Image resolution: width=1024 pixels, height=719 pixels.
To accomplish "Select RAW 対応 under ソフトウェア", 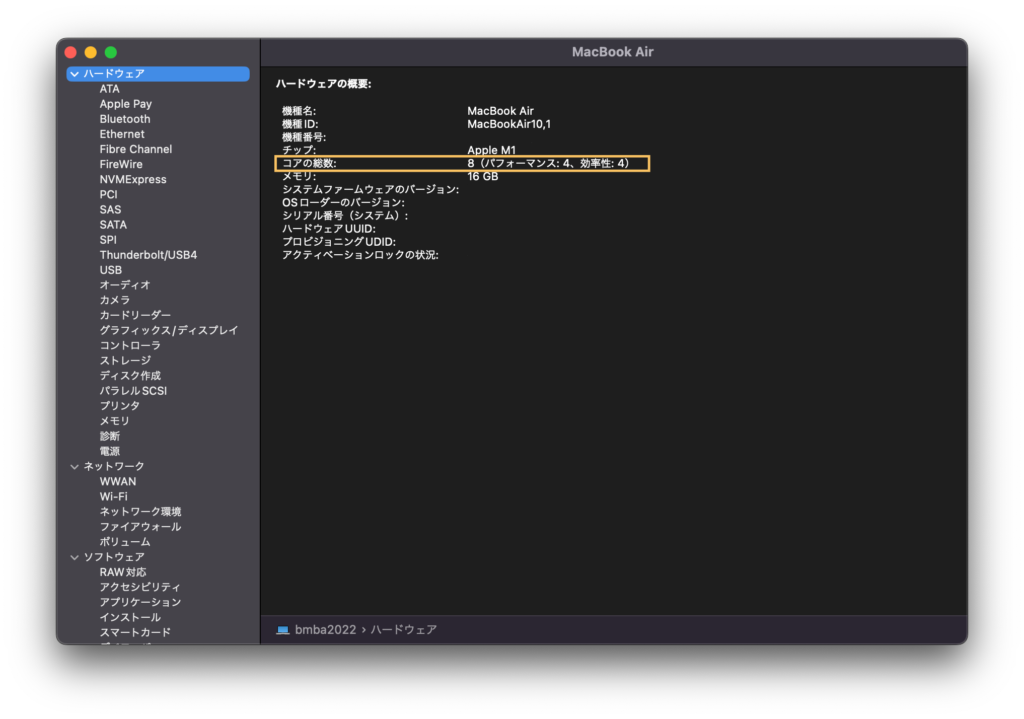I will click(x=123, y=572).
